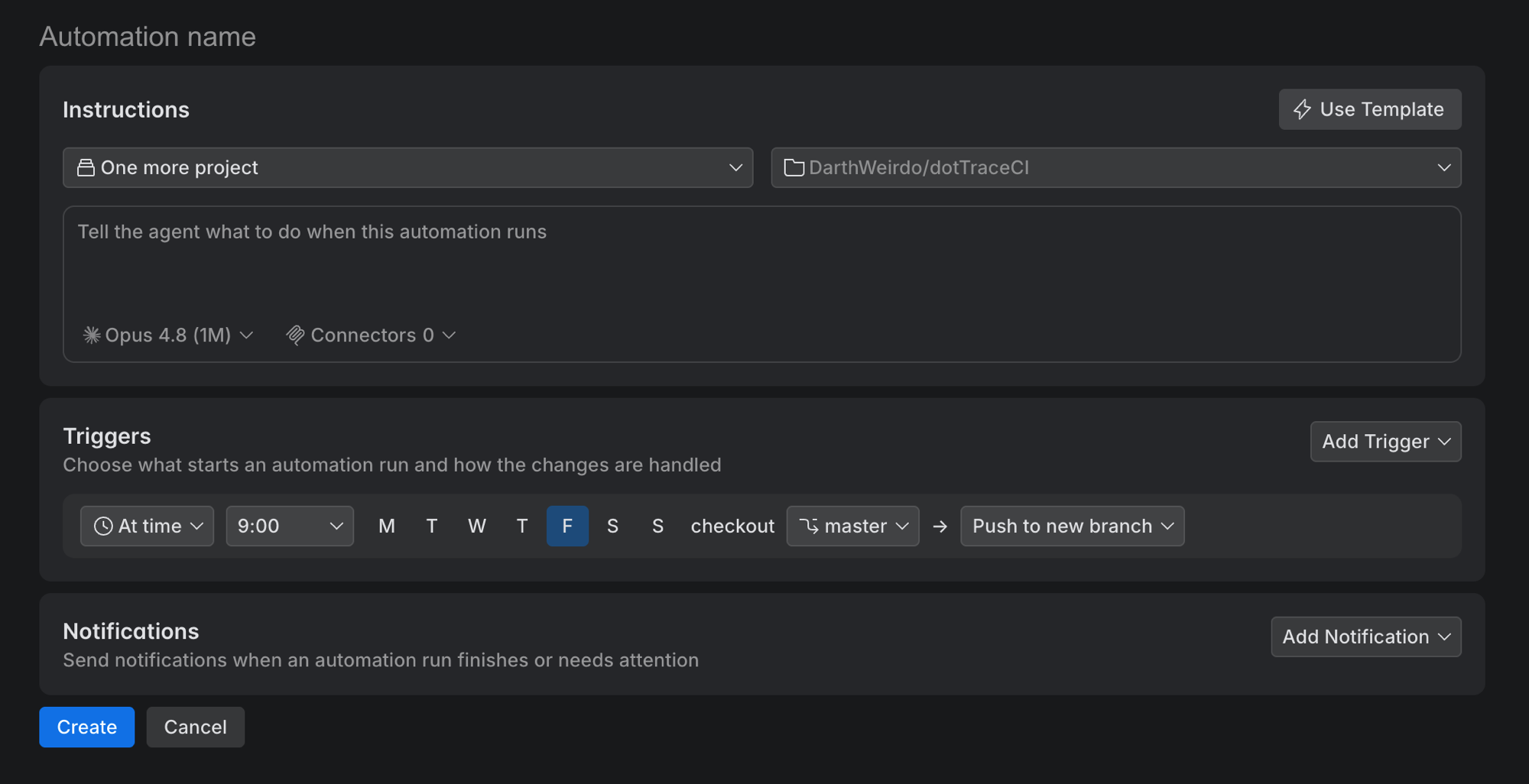Open the At time trigger type dropdown
Image resolution: width=1529 pixels, height=784 pixels.
pyautogui.click(x=147, y=526)
